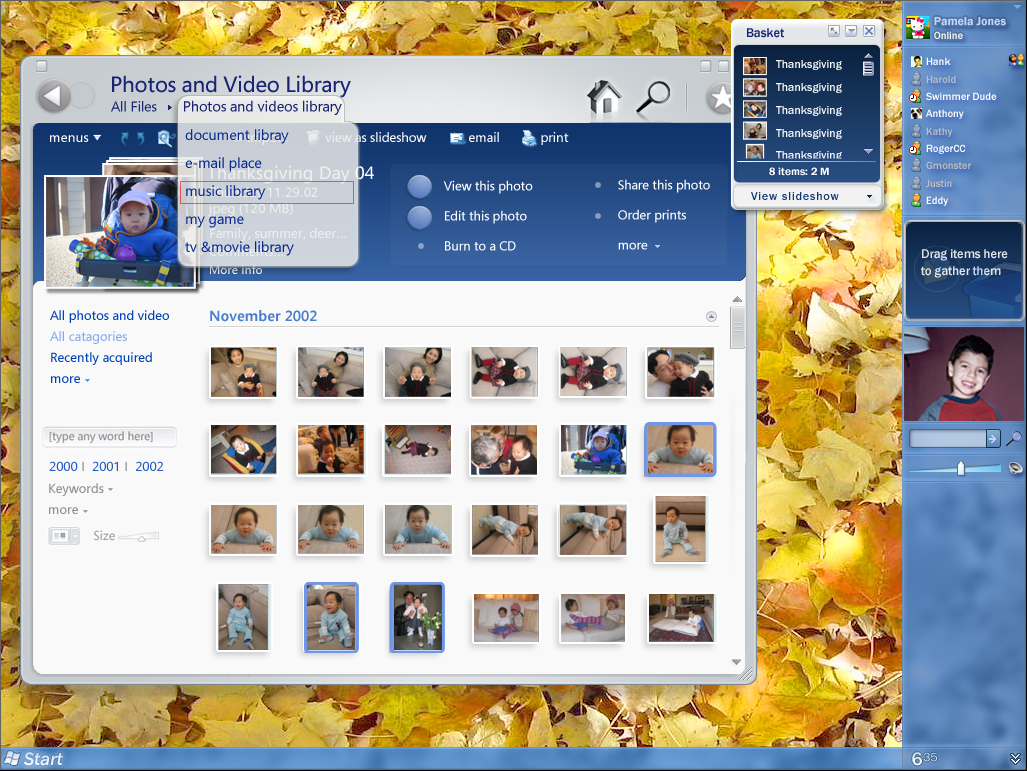Click the first Thanksgiving item in Basket
Image resolution: width=1027 pixels, height=771 pixels.
point(793,64)
